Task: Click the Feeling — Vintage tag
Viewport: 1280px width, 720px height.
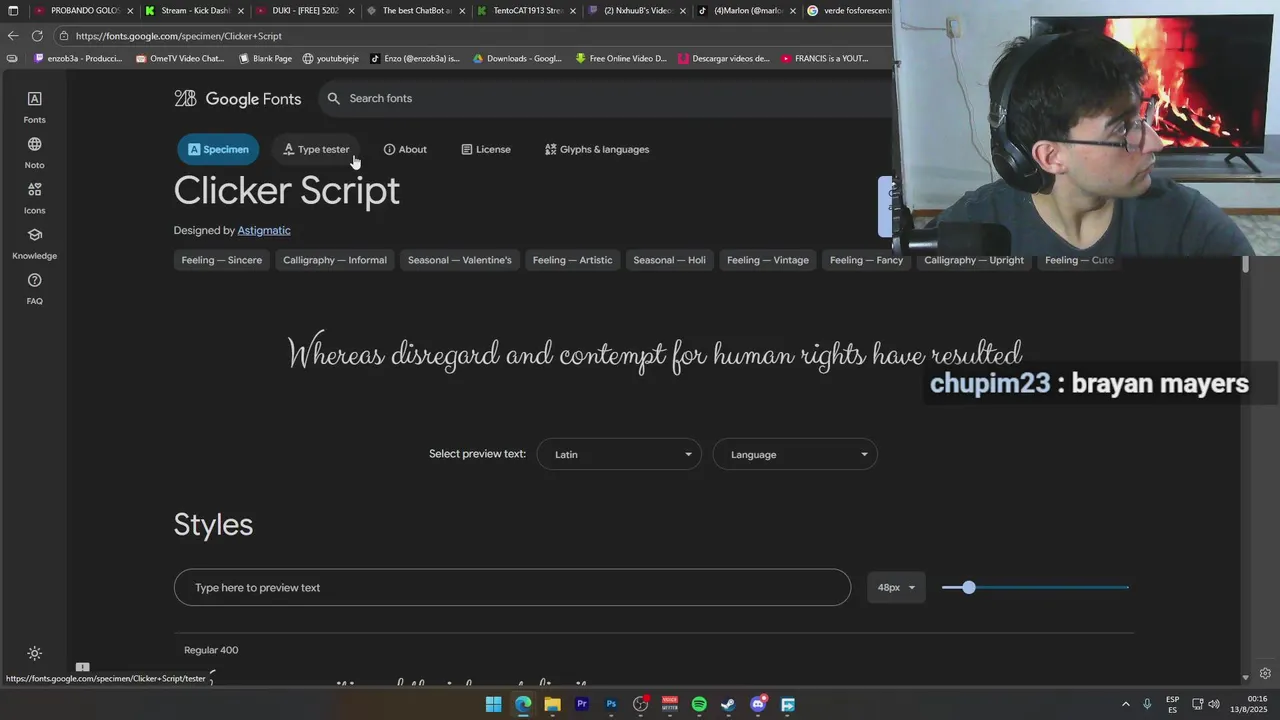Action: (x=768, y=260)
